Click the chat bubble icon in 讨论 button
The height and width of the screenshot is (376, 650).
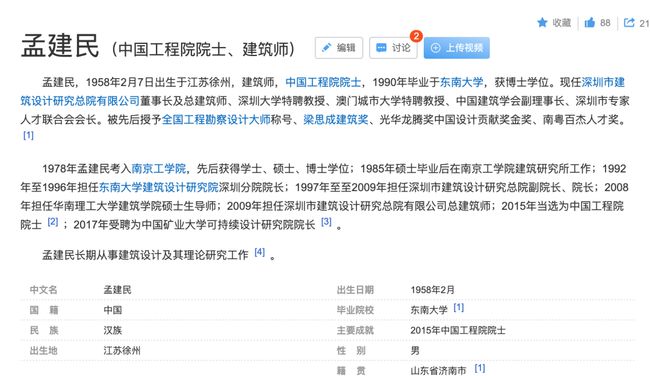pyautogui.click(x=381, y=48)
